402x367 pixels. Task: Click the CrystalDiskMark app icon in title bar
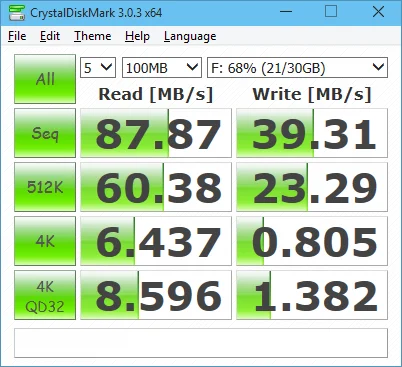pyautogui.click(x=16, y=13)
